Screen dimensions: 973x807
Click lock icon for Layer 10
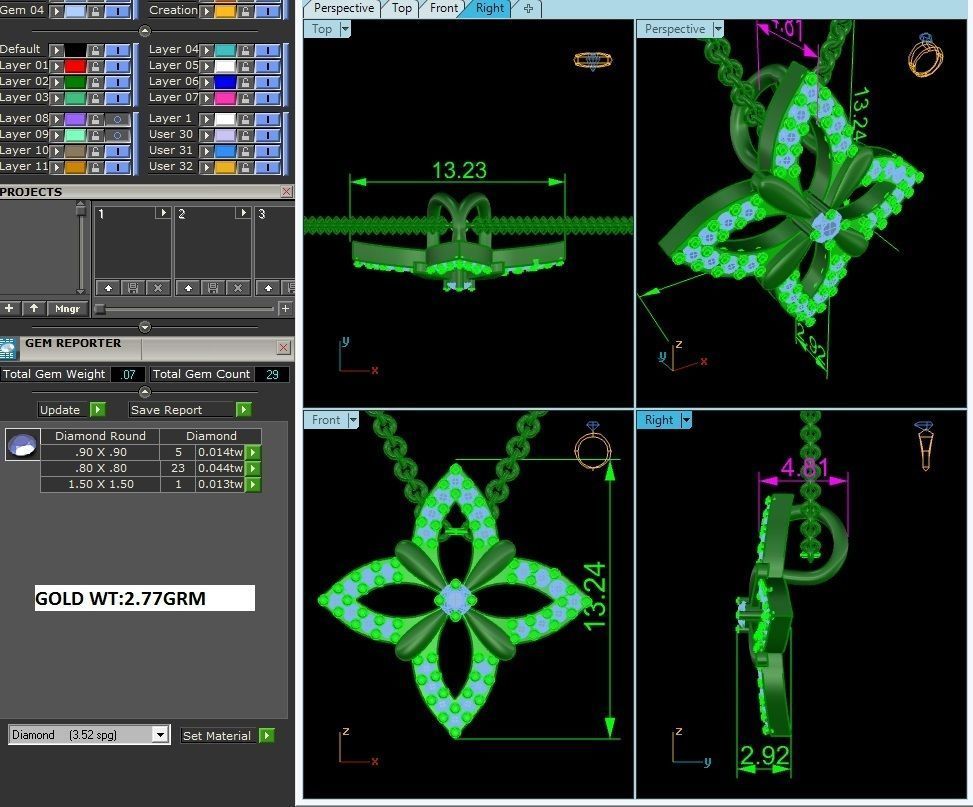(95, 151)
